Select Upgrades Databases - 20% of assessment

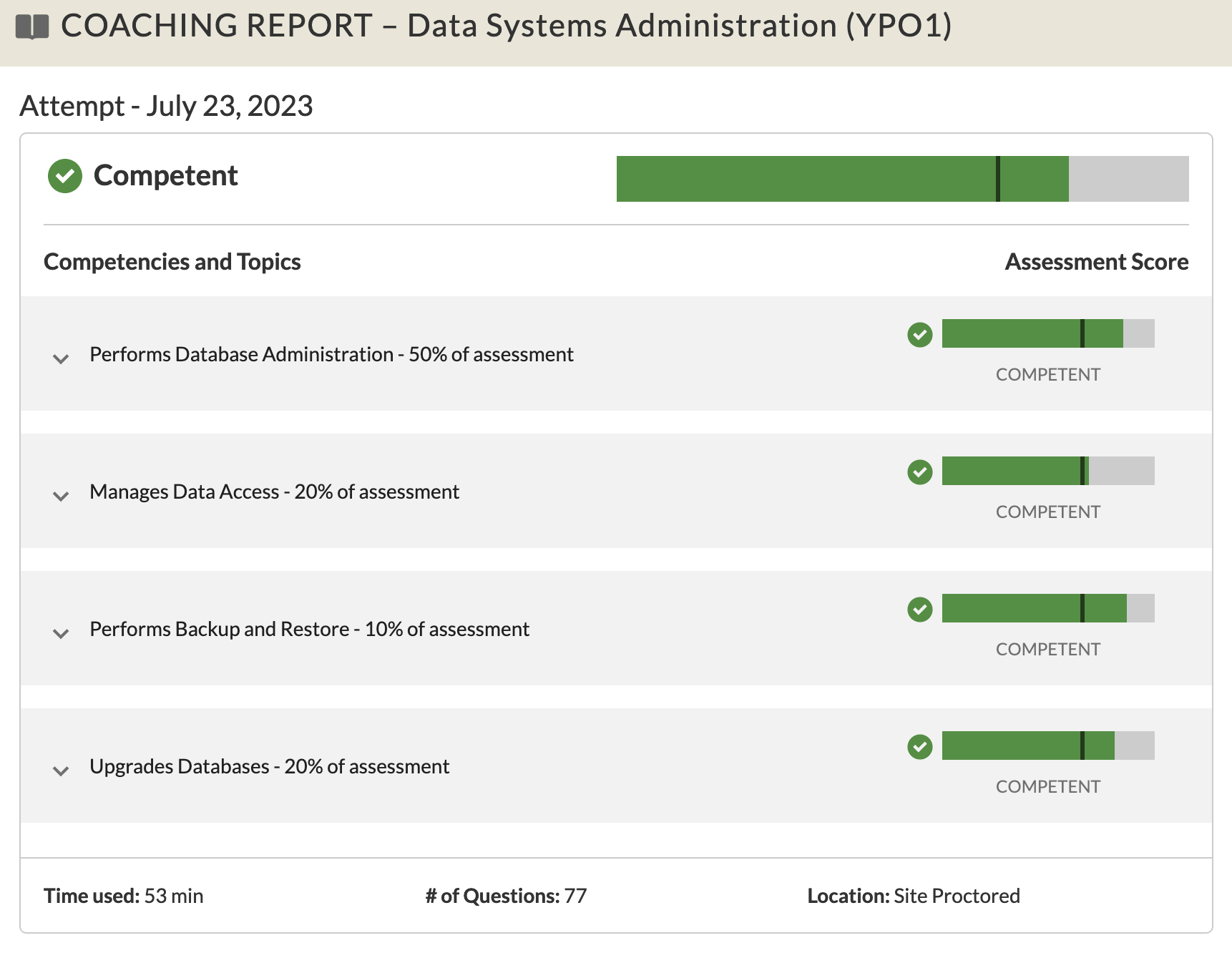click(269, 766)
